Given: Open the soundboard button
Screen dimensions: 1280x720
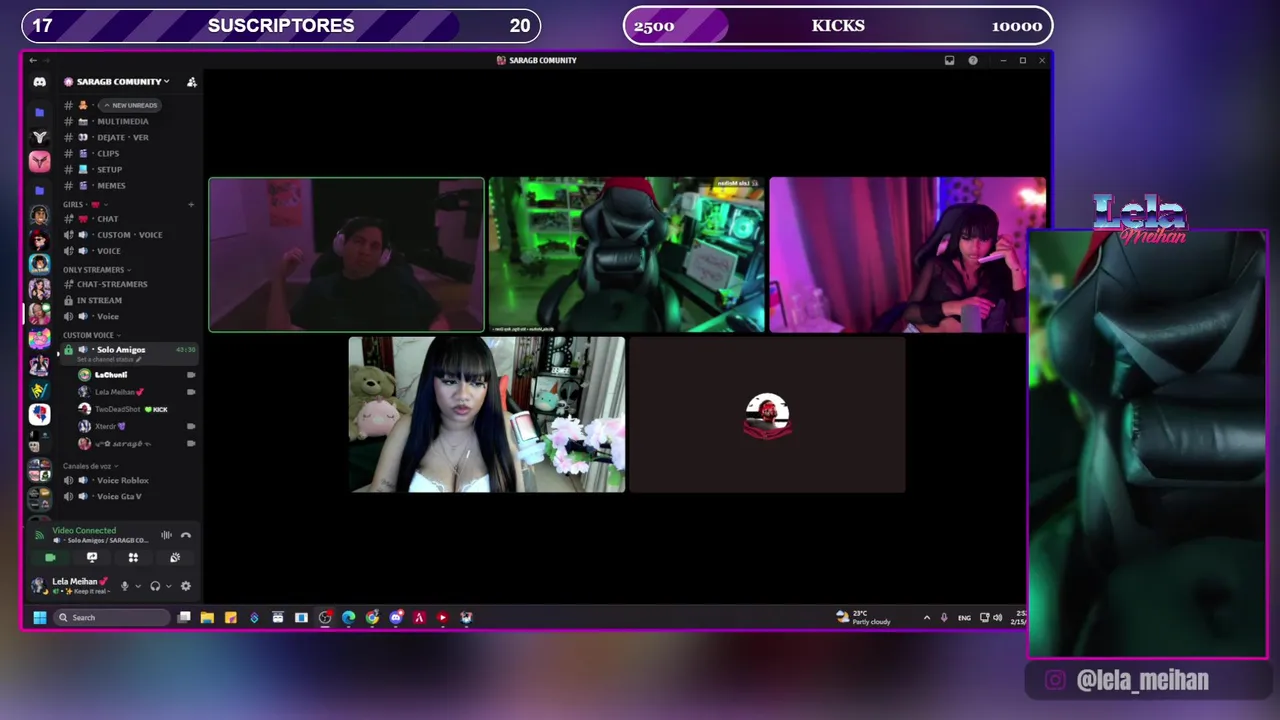Looking at the screenshot, I should tap(175, 557).
